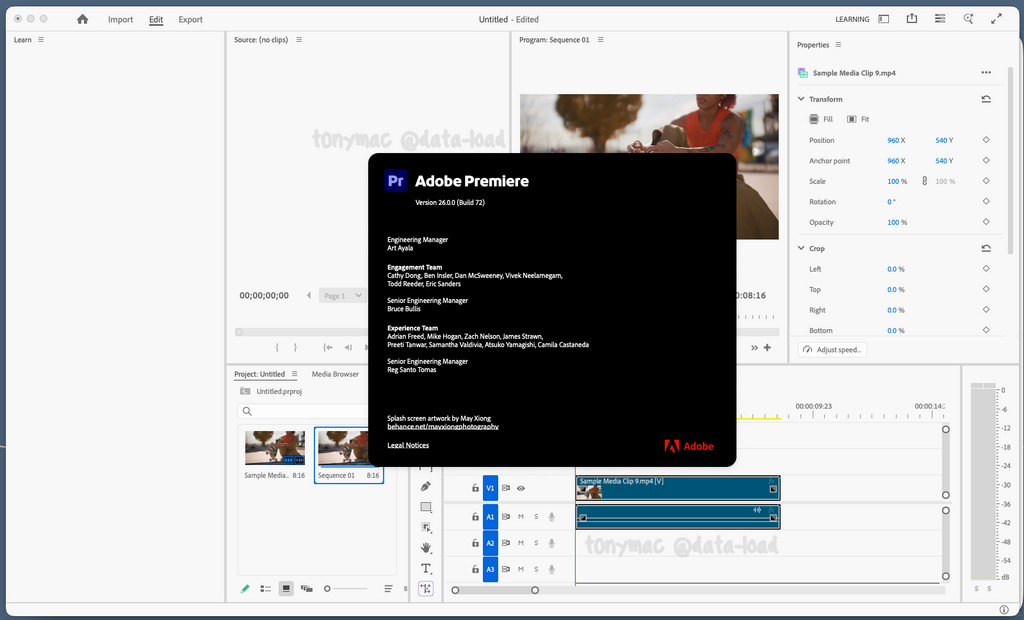The width and height of the screenshot is (1024, 620).
Task: Reset Crop properties arrow icon
Action: (x=986, y=248)
